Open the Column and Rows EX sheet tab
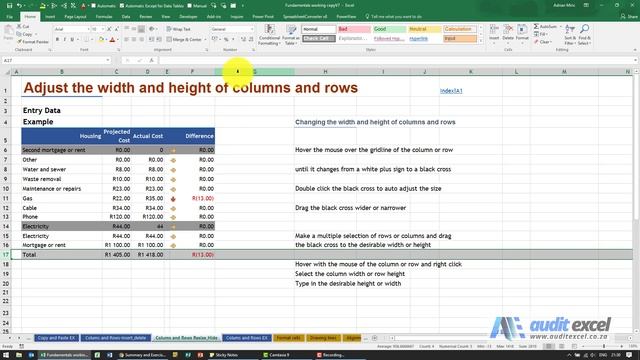 tap(246, 338)
